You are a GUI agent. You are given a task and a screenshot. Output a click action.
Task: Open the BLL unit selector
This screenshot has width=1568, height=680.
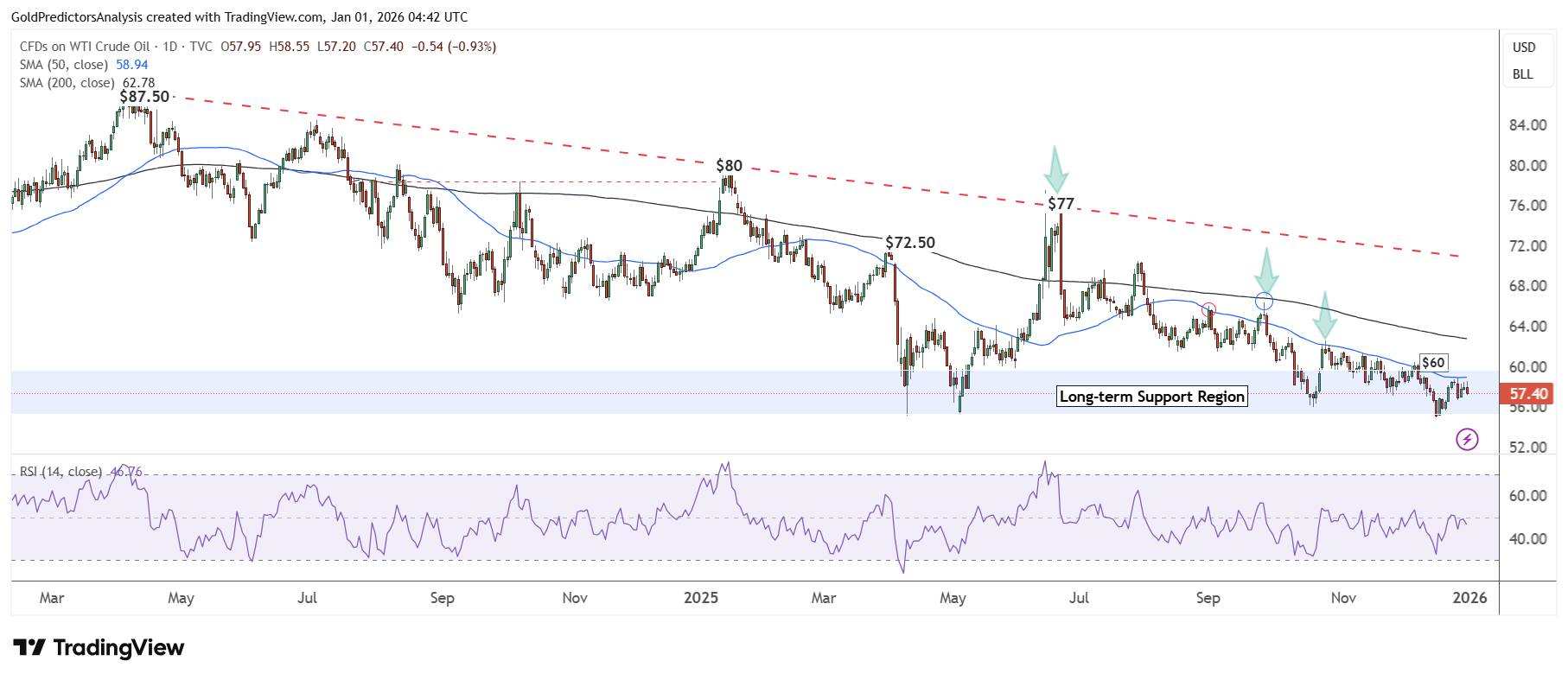(x=1522, y=74)
